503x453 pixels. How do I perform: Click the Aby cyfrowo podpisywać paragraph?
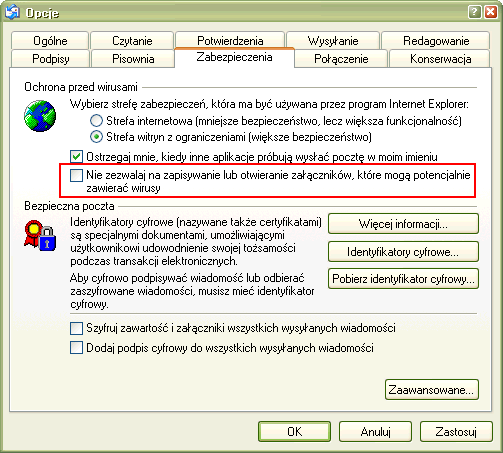192,291
